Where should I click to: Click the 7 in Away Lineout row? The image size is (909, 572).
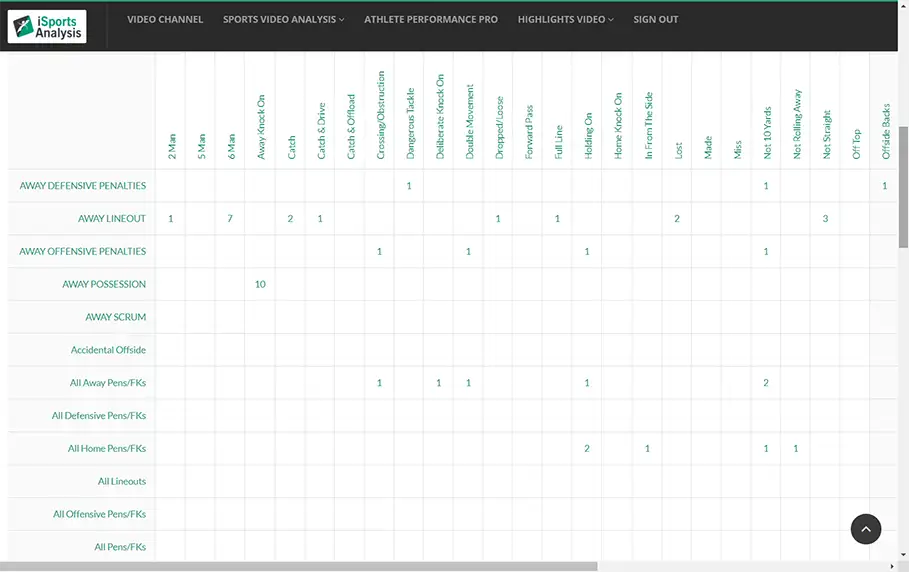tap(230, 218)
